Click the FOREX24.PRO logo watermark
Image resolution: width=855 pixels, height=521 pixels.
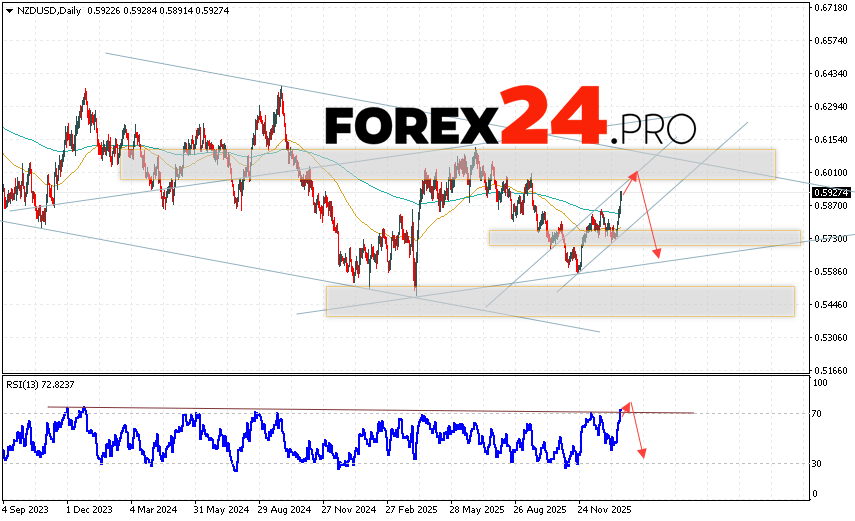click(510, 120)
